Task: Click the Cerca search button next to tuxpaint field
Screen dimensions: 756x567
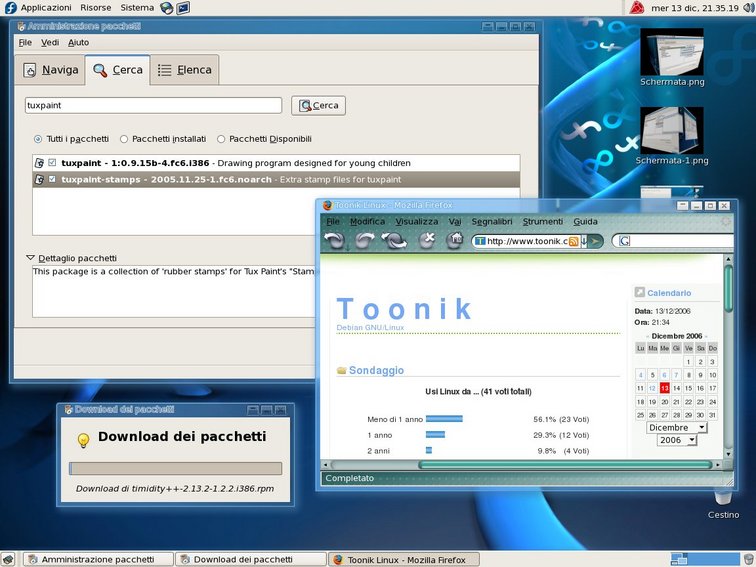Action: [x=318, y=106]
